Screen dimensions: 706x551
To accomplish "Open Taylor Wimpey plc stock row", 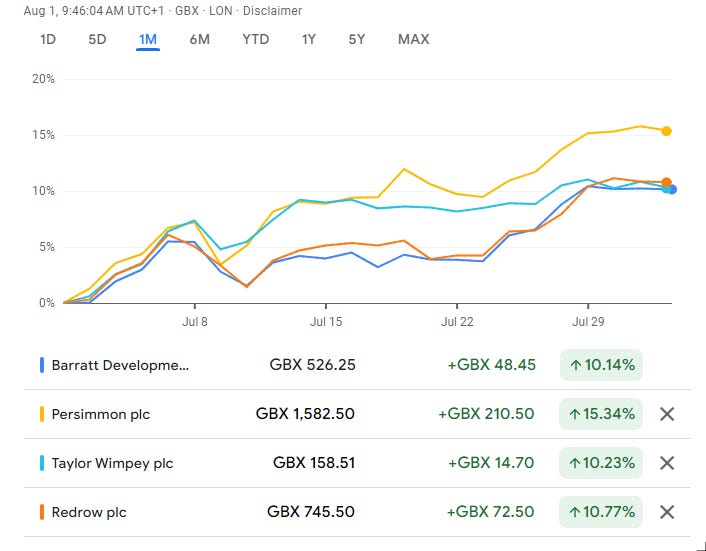I will pyautogui.click(x=357, y=463).
